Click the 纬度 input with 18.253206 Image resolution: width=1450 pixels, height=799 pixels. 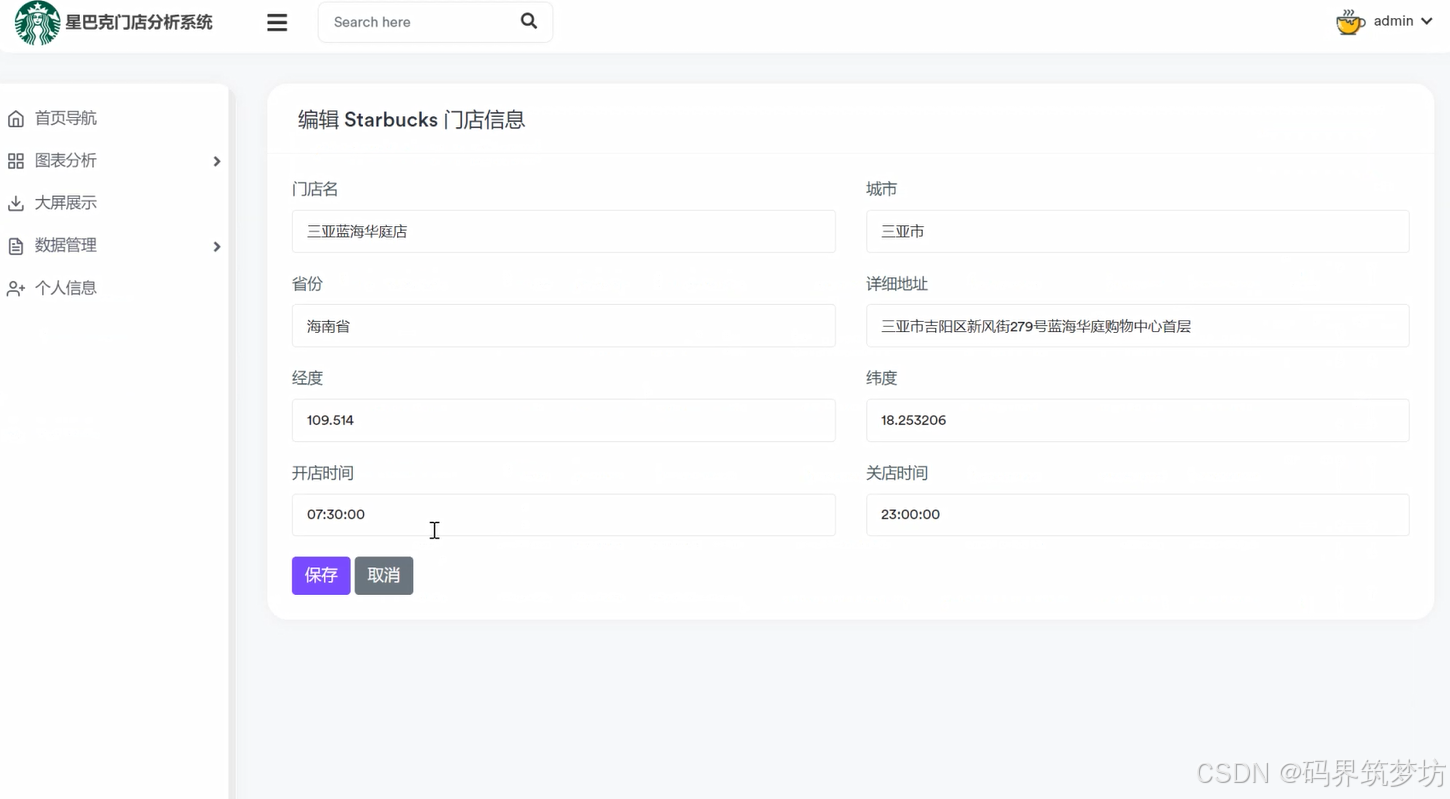pyautogui.click(x=1137, y=420)
